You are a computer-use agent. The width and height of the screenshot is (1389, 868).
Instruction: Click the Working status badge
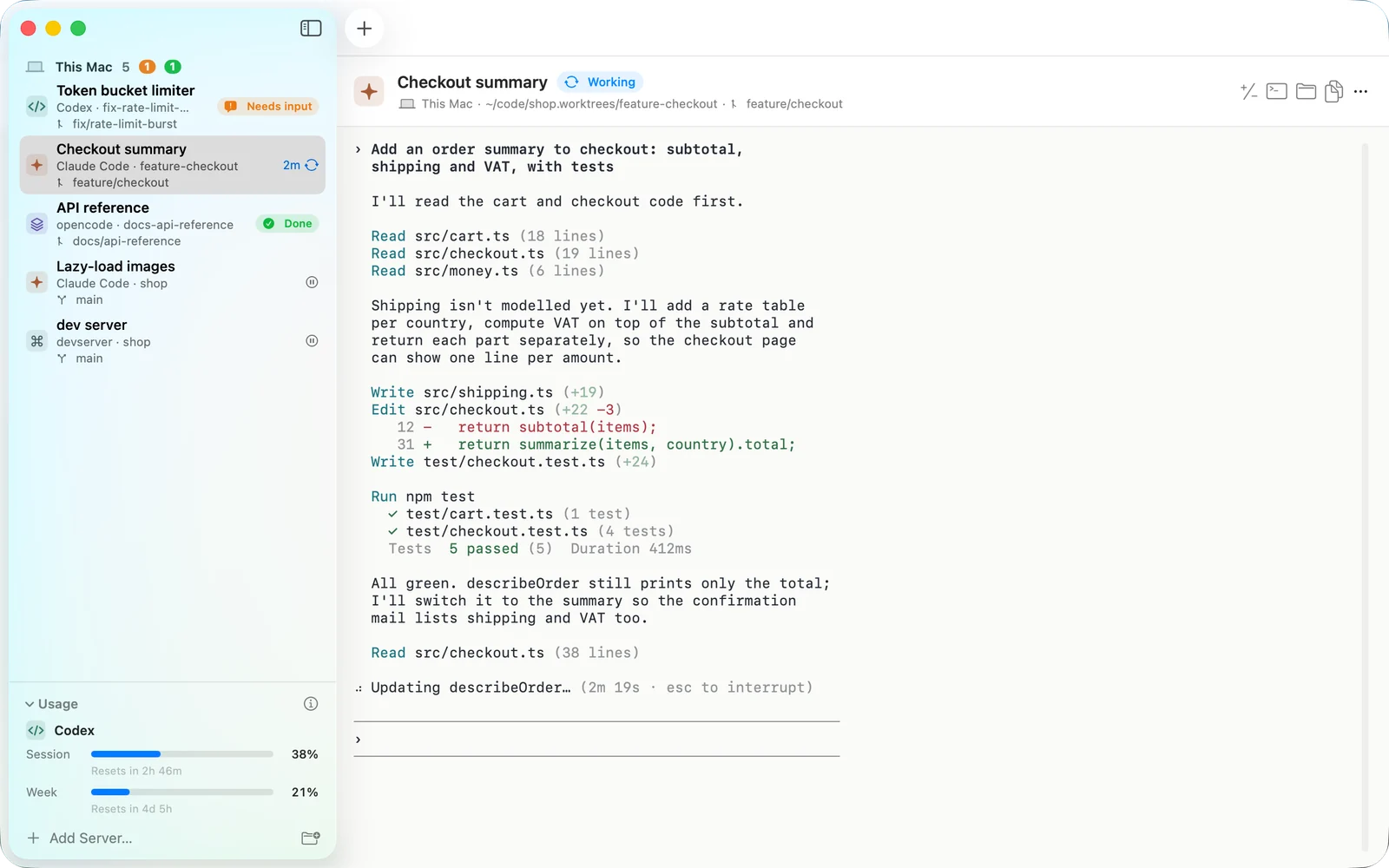click(x=601, y=82)
